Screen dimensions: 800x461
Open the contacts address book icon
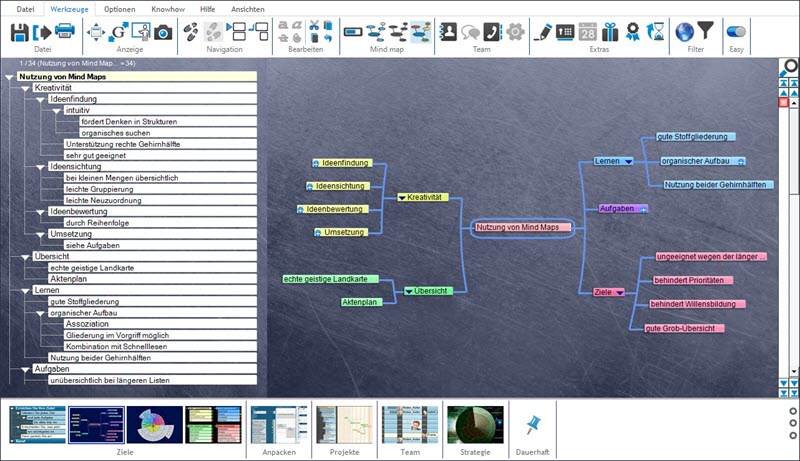pos(448,32)
